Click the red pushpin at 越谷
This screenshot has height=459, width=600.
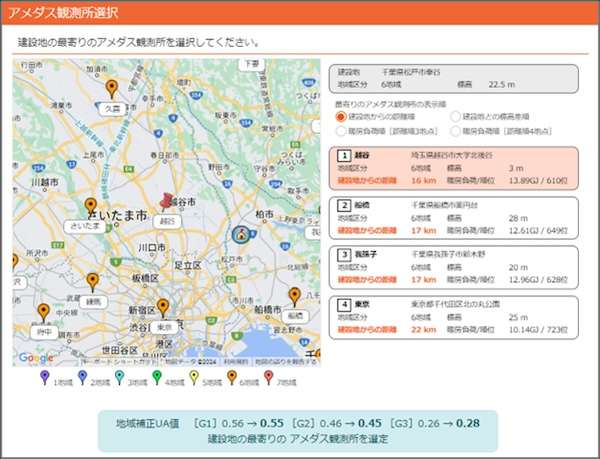(x=166, y=202)
